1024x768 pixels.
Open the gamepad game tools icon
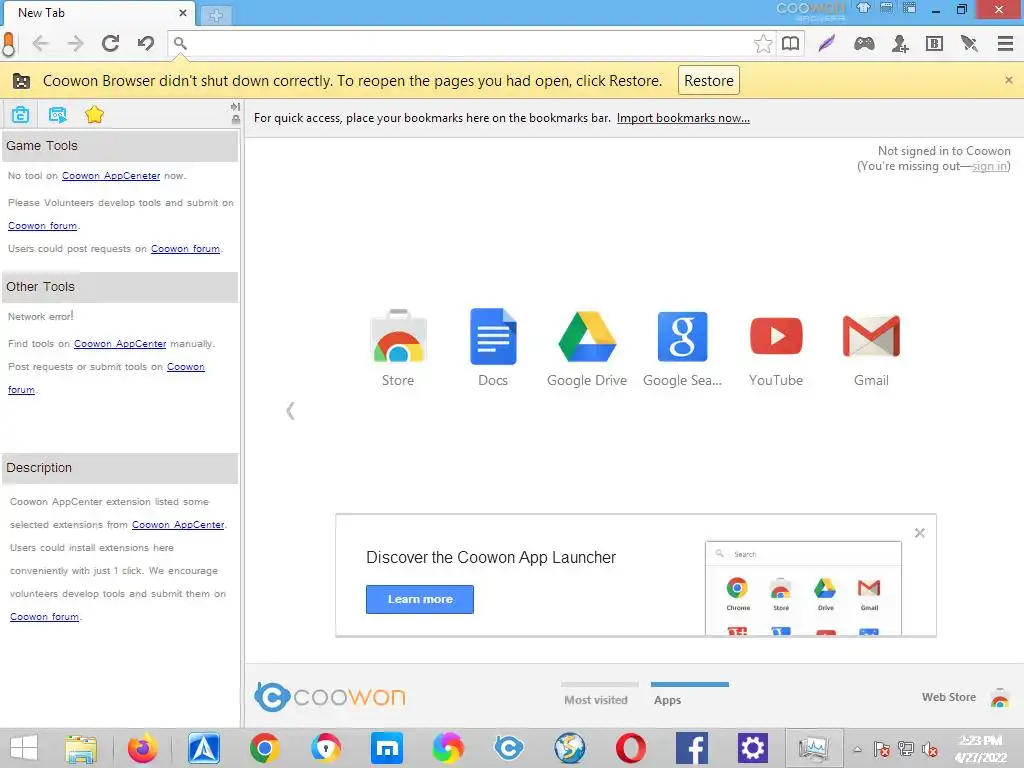(864, 44)
